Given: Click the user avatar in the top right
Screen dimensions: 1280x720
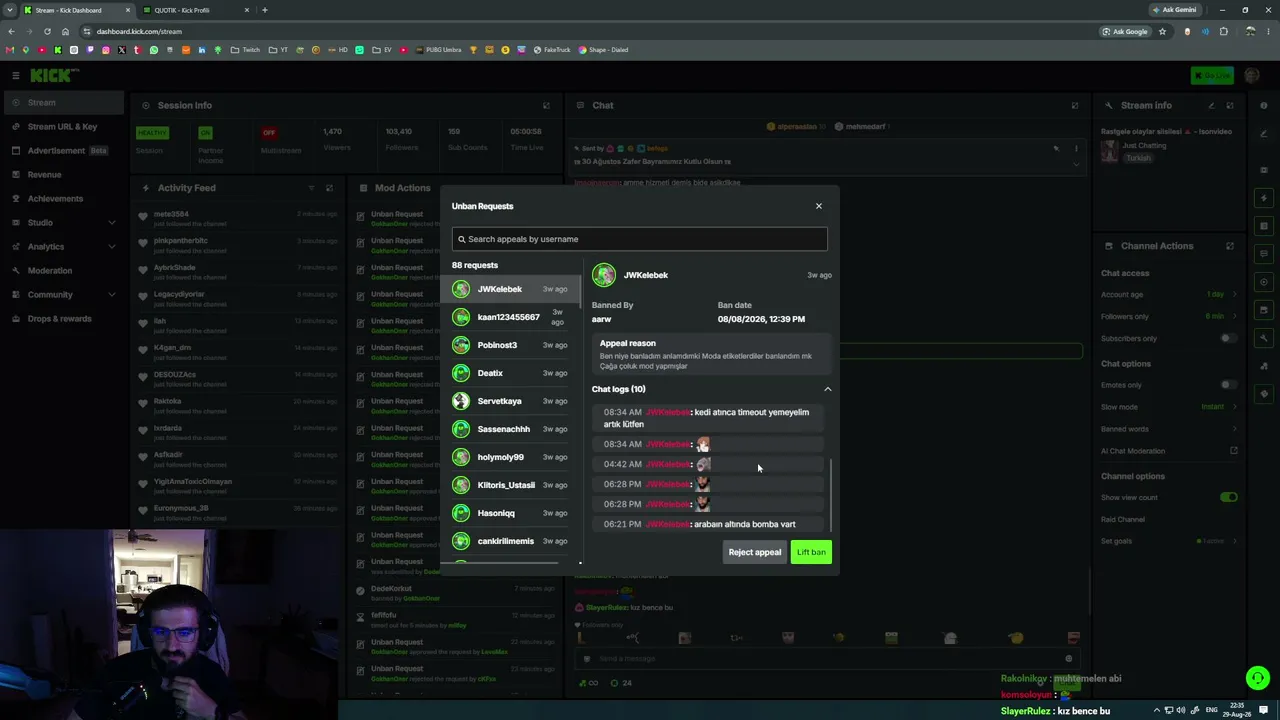Looking at the screenshot, I should click(1252, 75).
